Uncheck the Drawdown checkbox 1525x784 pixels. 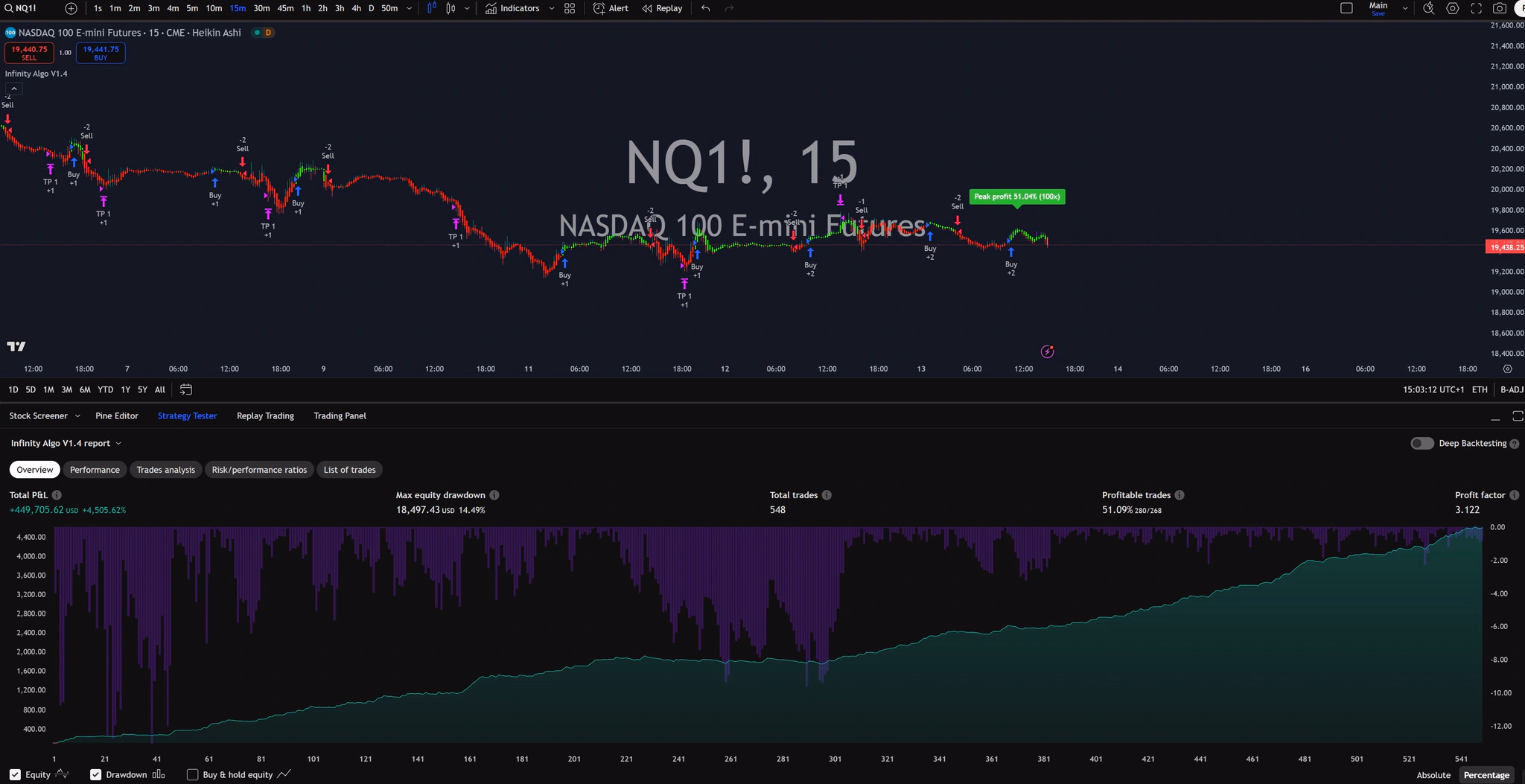pos(95,774)
